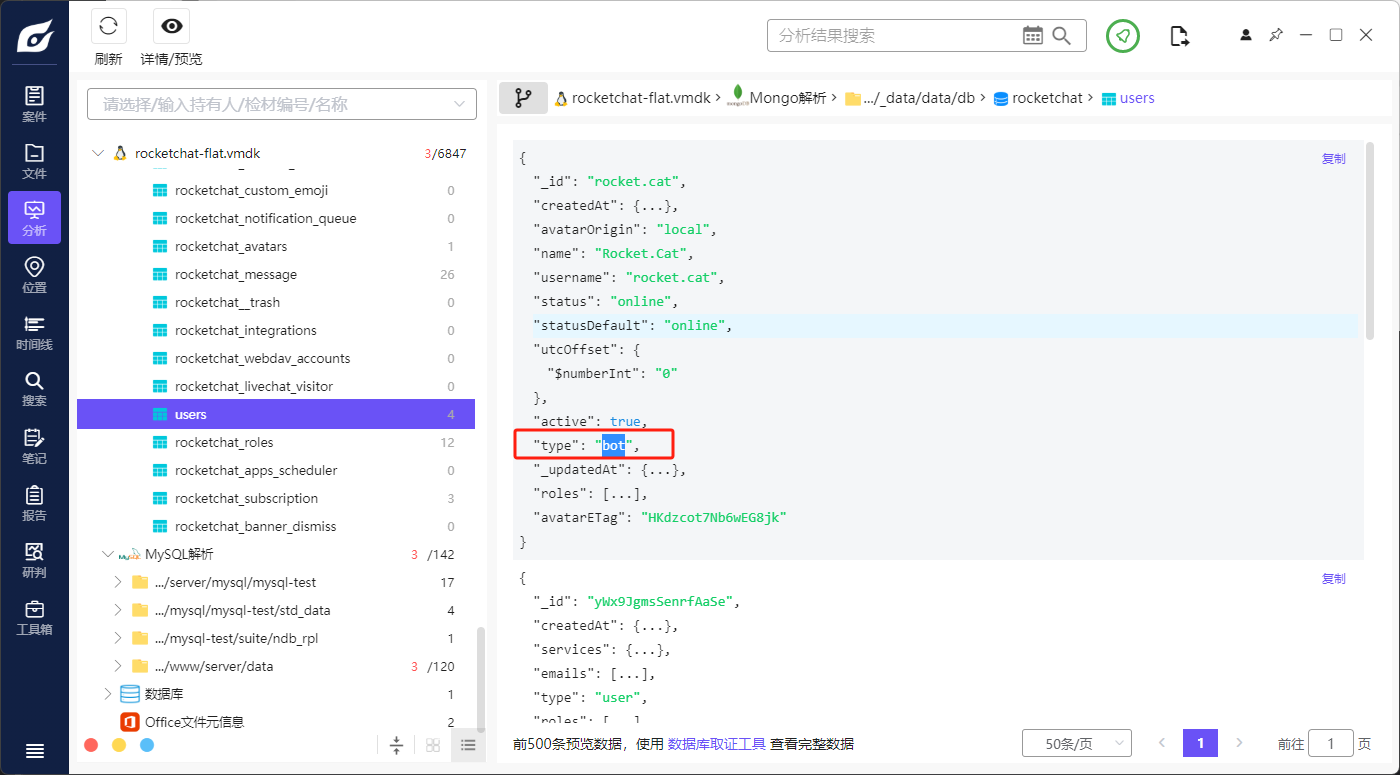Open the calendar date filter in search box

pos(1032,36)
